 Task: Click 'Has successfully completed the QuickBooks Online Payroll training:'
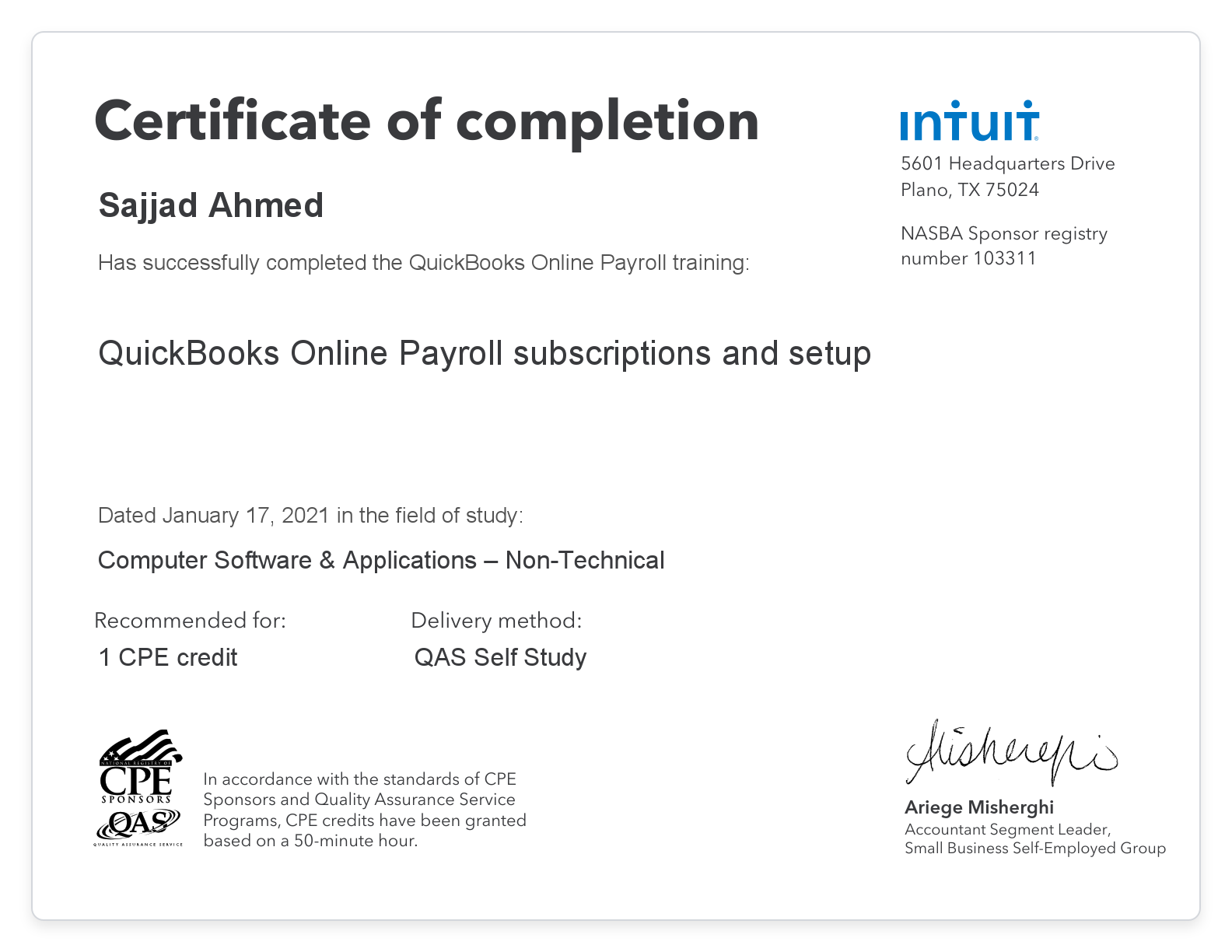click(x=424, y=263)
